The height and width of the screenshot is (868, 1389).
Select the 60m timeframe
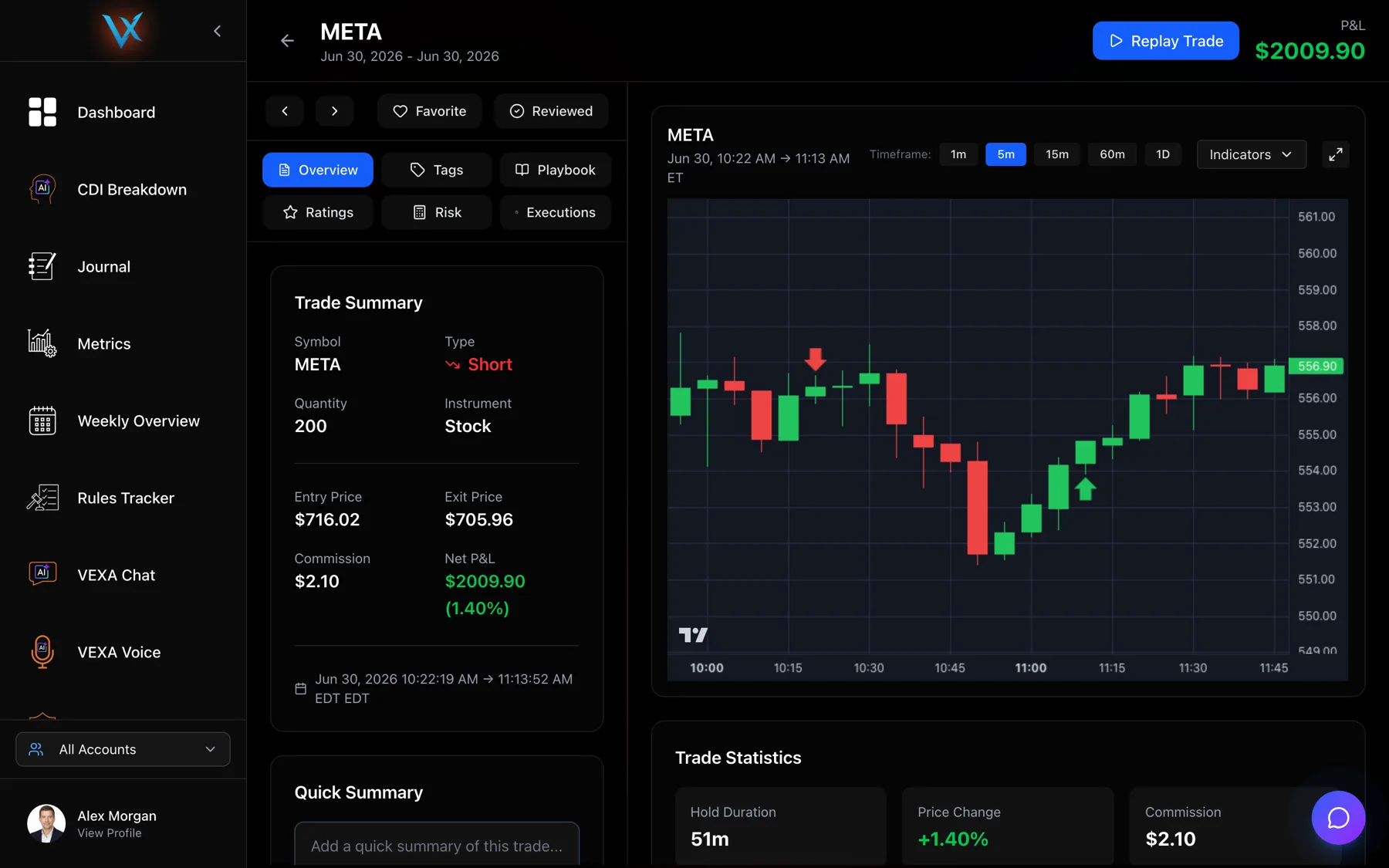pyautogui.click(x=1112, y=154)
